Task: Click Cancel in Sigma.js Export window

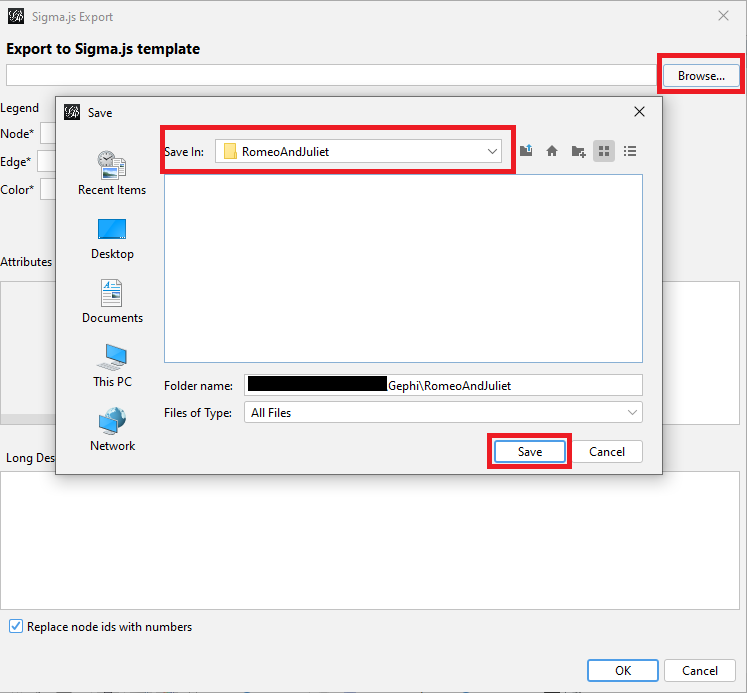Action: pos(699,671)
